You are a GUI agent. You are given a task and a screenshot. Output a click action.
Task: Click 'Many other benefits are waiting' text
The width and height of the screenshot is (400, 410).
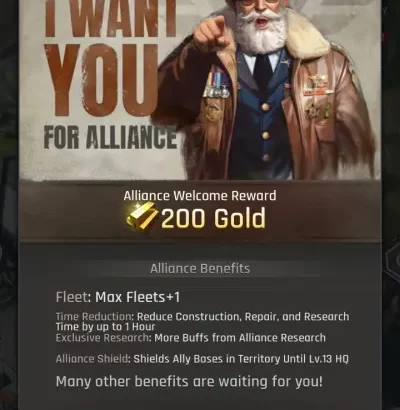(x=189, y=382)
